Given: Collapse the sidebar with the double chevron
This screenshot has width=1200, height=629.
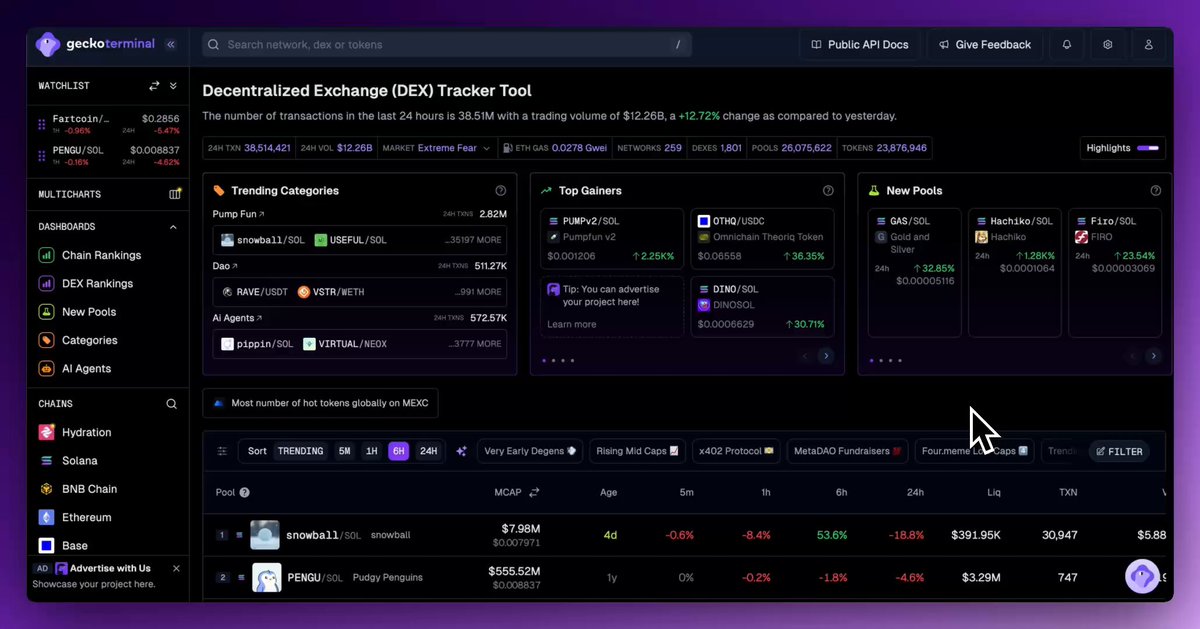Looking at the screenshot, I should coord(170,44).
